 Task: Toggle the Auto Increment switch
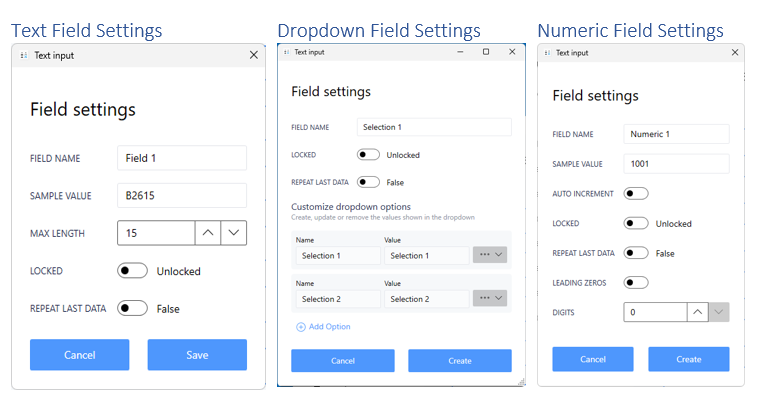coord(636,193)
